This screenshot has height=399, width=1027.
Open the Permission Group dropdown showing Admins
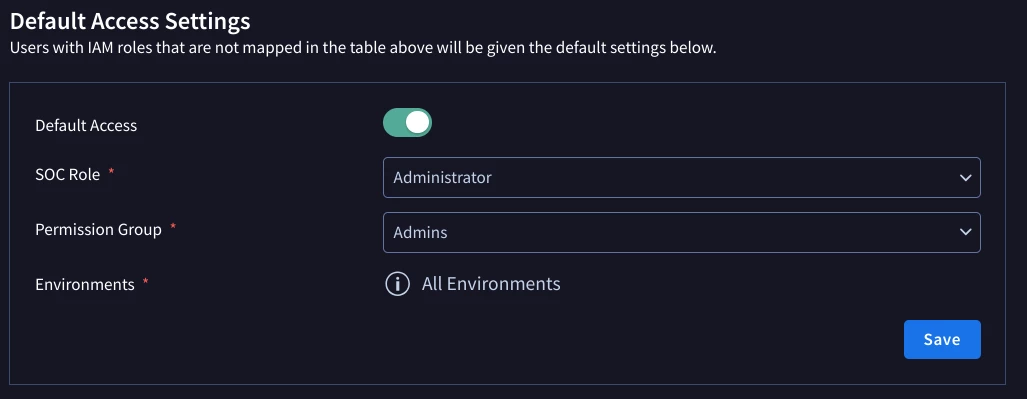click(x=681, y=232)
